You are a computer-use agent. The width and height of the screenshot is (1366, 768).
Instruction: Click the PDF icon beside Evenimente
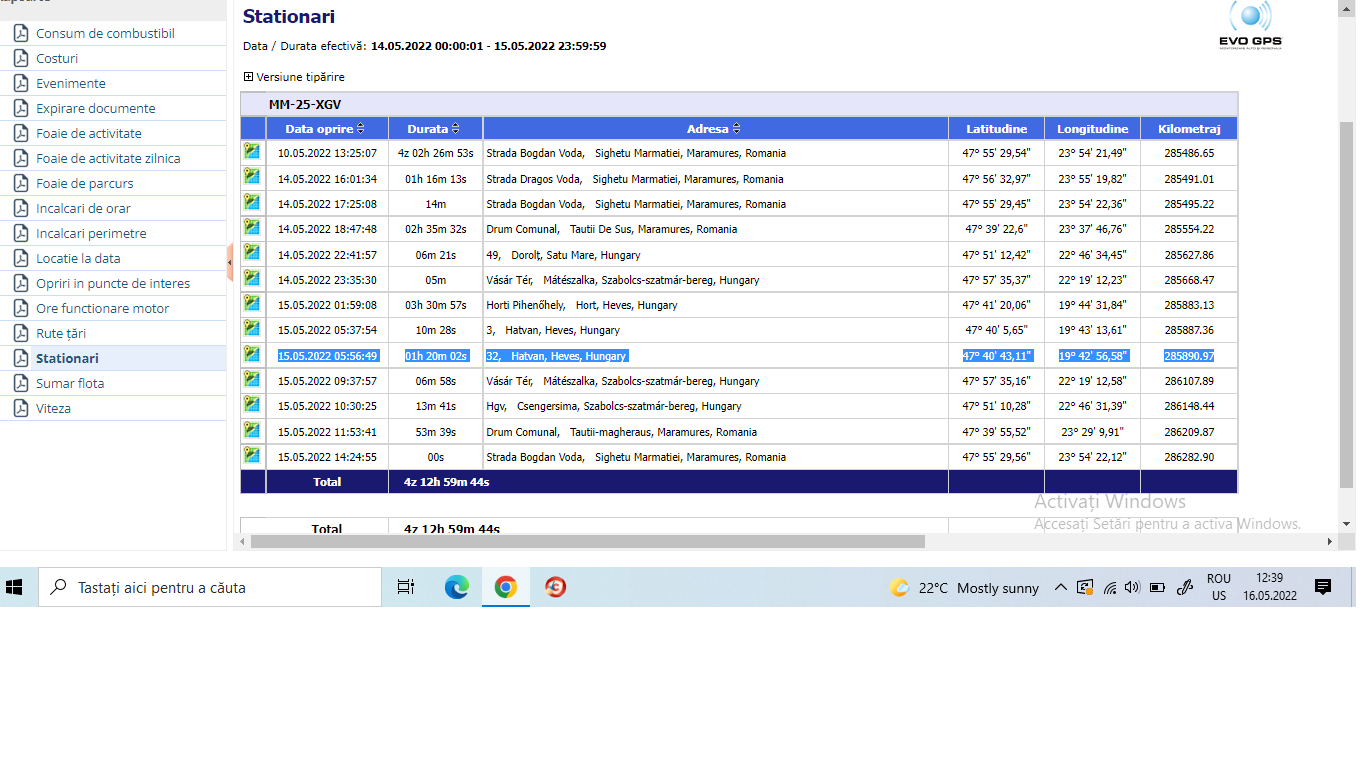tap(20, 83)
